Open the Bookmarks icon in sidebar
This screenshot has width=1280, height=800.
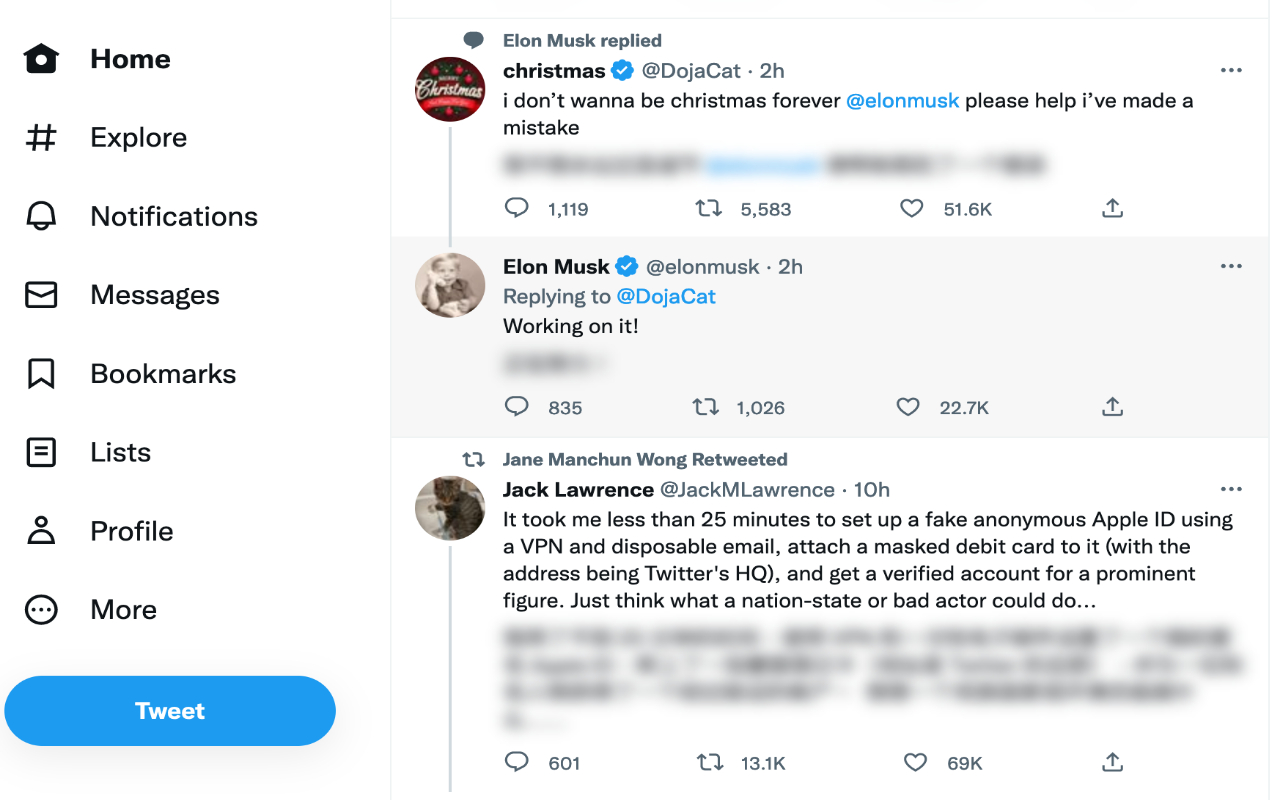click(41, 374)
